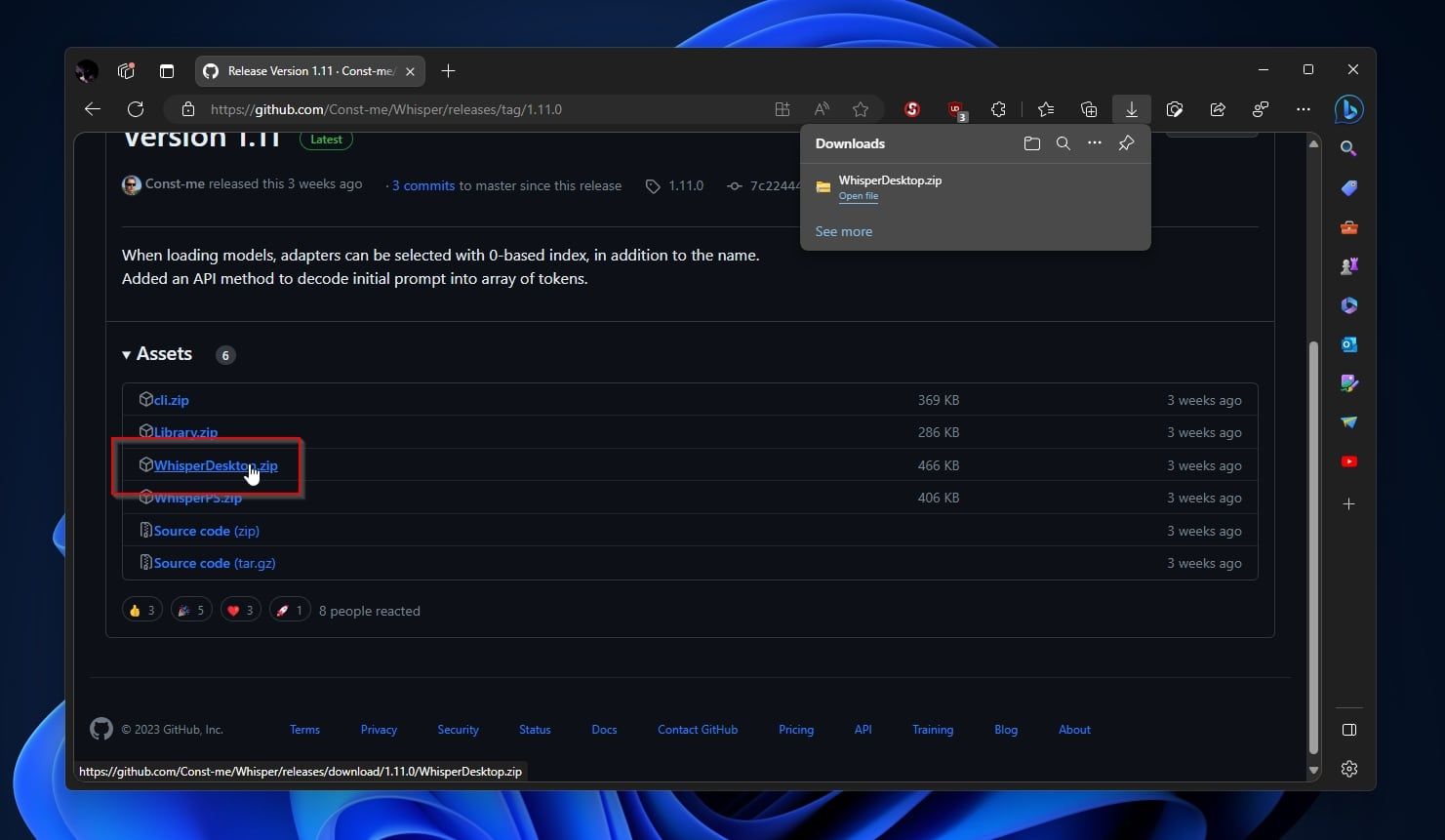Pin the Downloads panel
The width and height of the screenshot is (1445, 840).
tap(1126, 143)
